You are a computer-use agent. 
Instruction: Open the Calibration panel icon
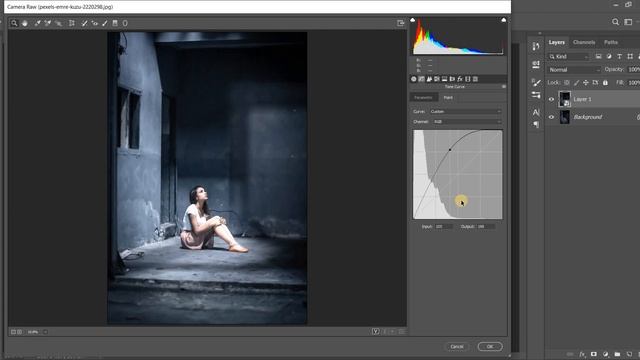click(468, 79)
